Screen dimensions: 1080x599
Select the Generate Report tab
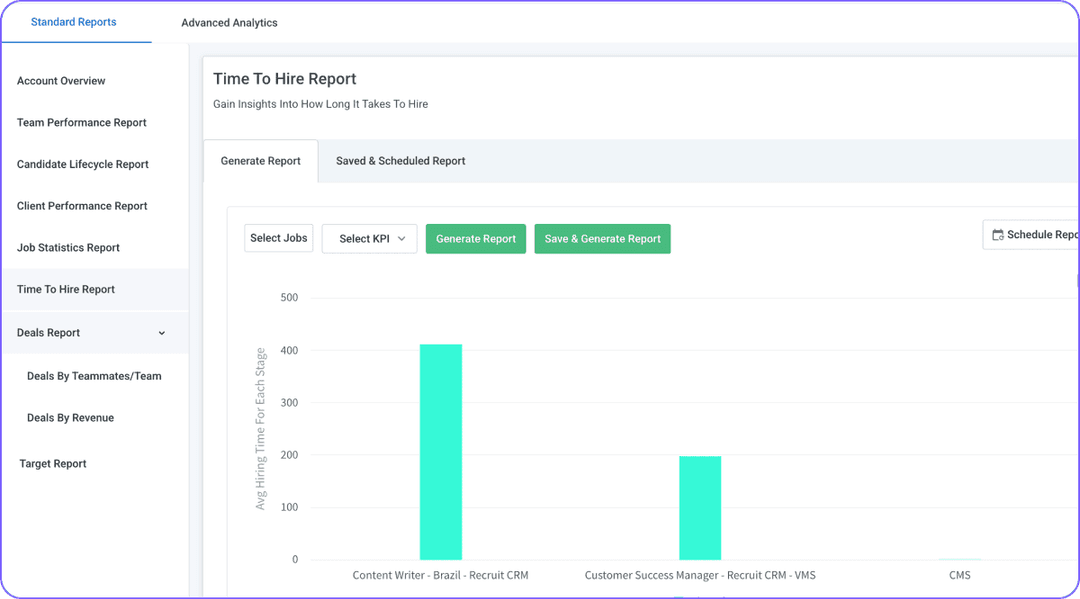tap(261, 160)
